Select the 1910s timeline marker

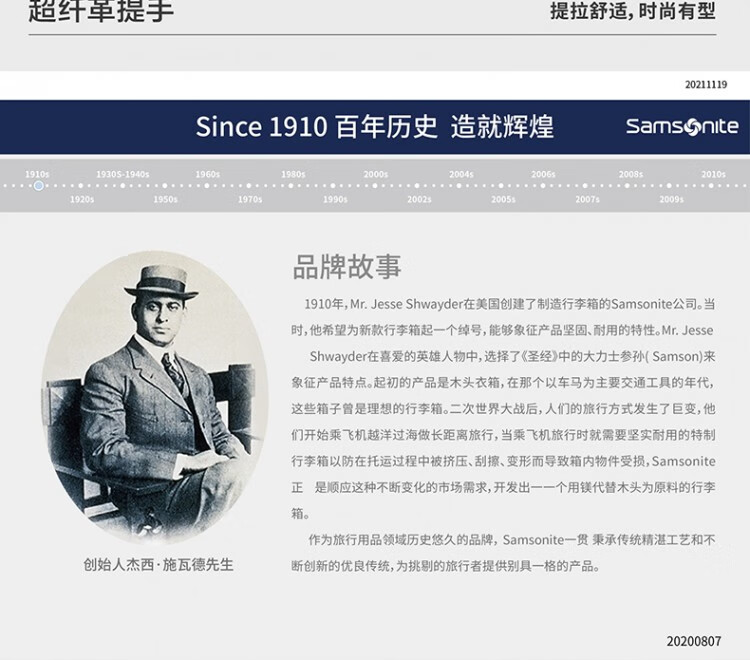point(38,186)
